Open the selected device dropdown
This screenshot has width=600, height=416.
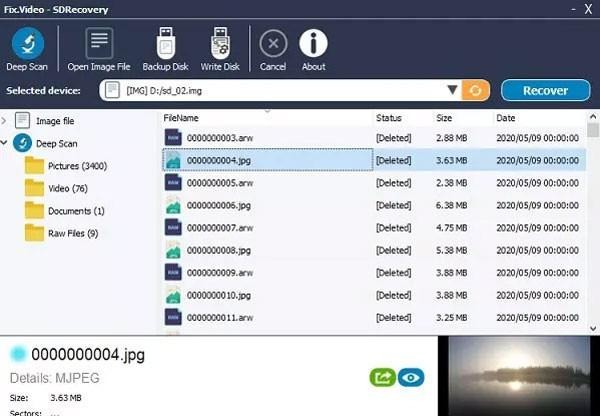[452, 91]
